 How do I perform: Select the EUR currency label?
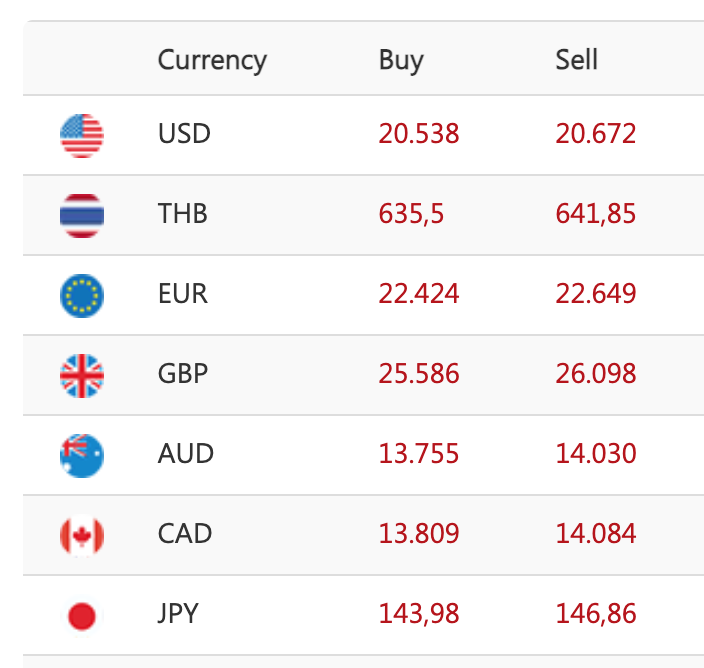(183, 294)
